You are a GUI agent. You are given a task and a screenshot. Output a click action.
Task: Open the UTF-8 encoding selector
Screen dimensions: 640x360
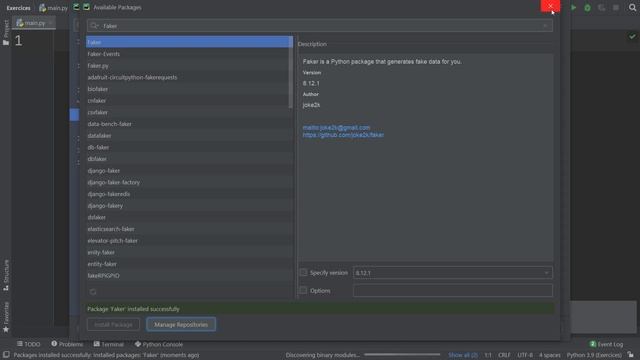click(x=525, y=355)
